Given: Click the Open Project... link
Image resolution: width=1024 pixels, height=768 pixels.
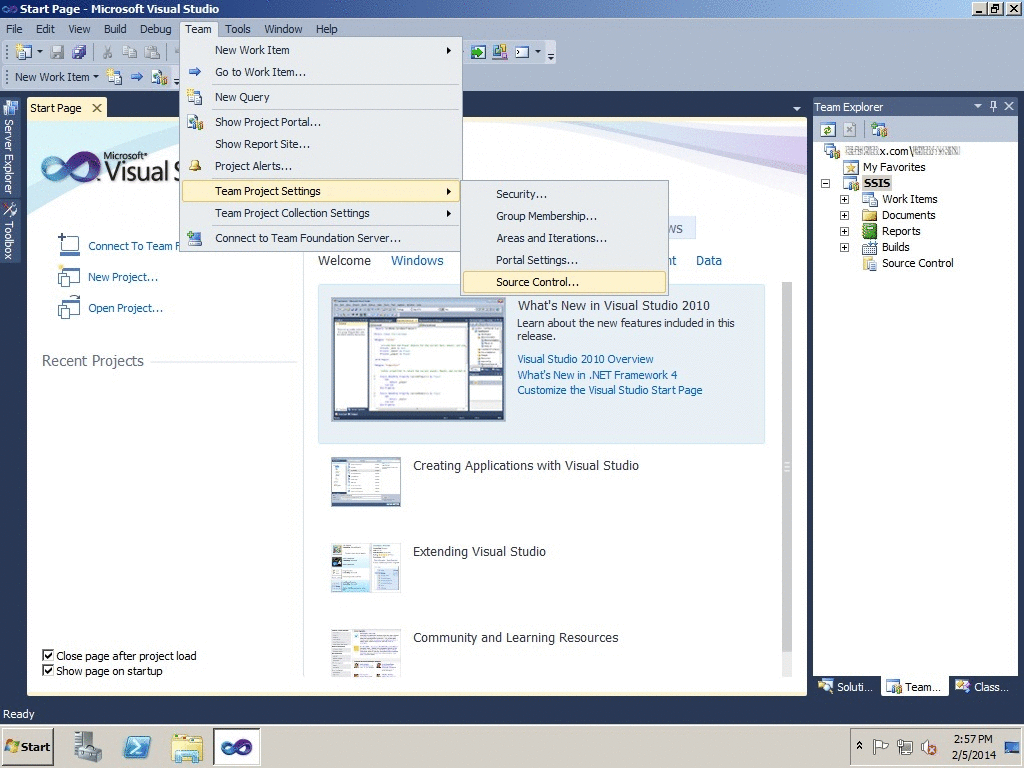Looking at the screenshot, I should click(x=125, y=308).
